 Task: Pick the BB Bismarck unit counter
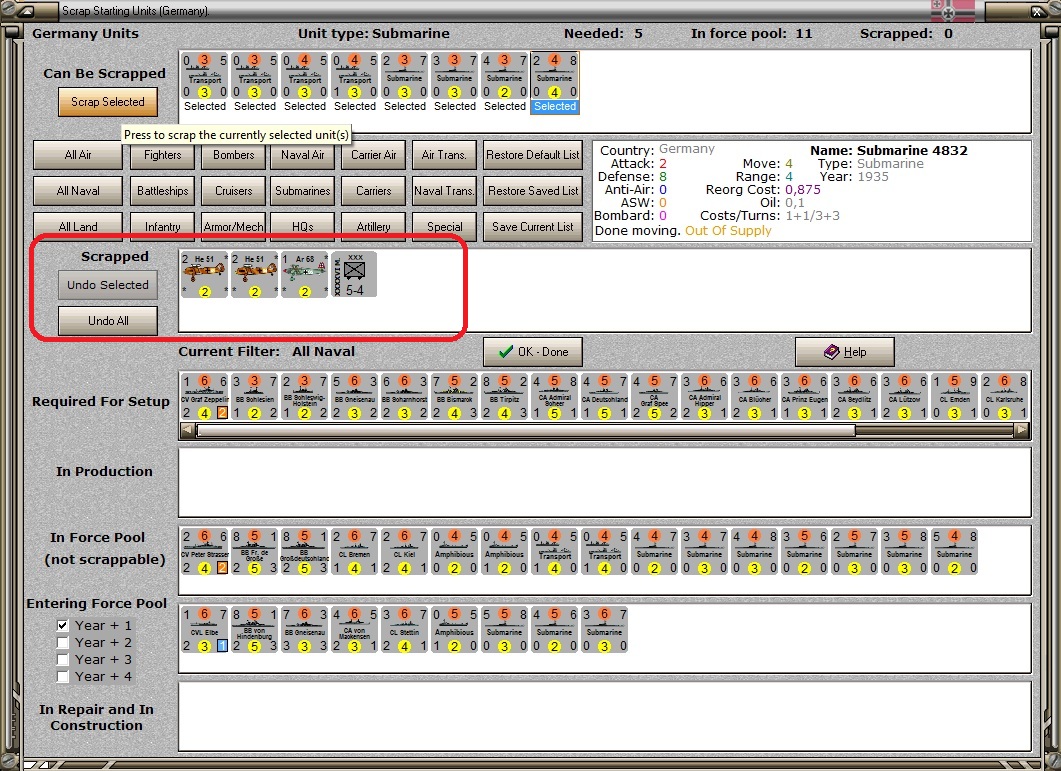click(455, 397)
